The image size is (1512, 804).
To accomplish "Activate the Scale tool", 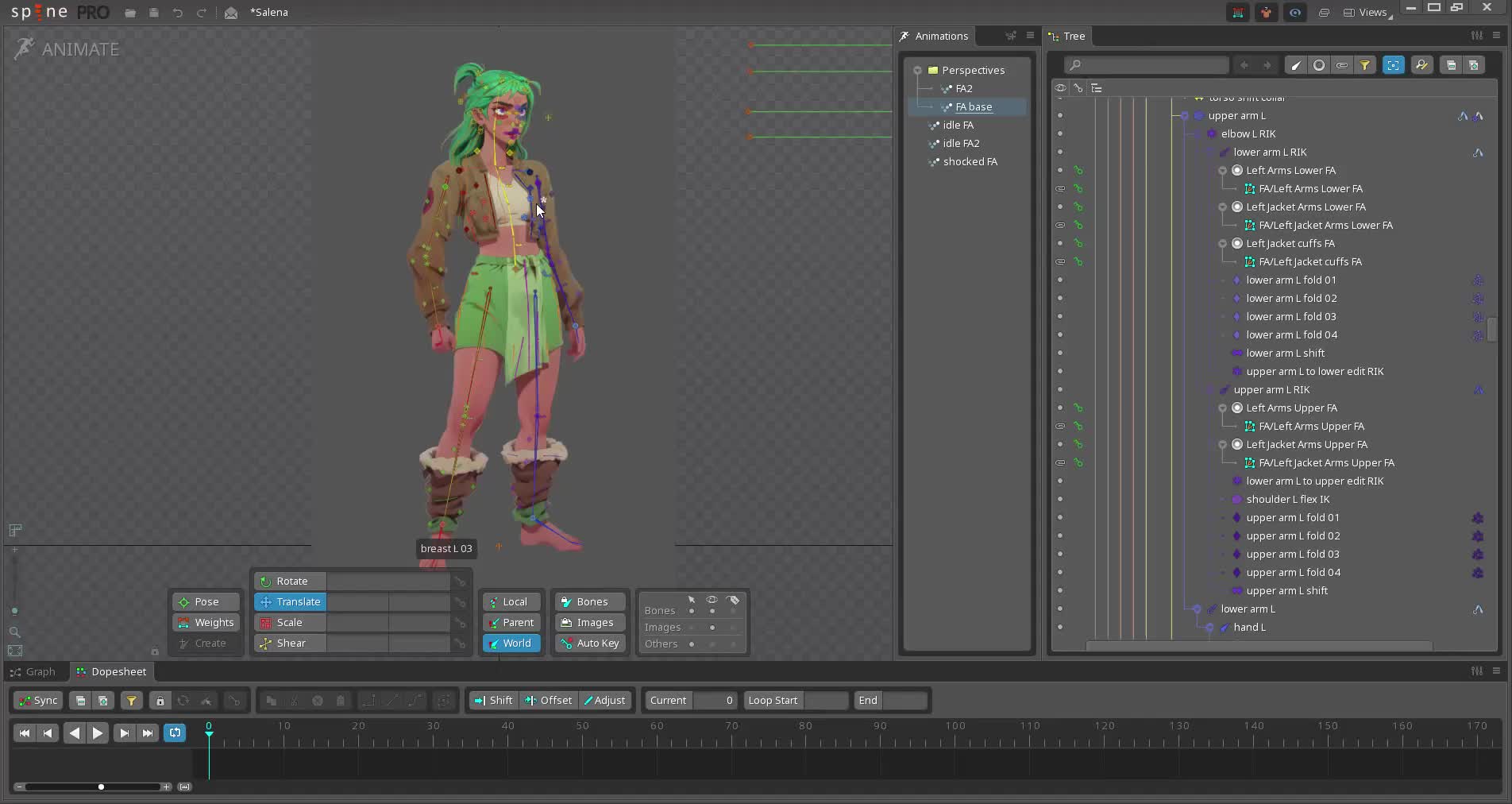I will pyautogui.click(x=290, y=623).
